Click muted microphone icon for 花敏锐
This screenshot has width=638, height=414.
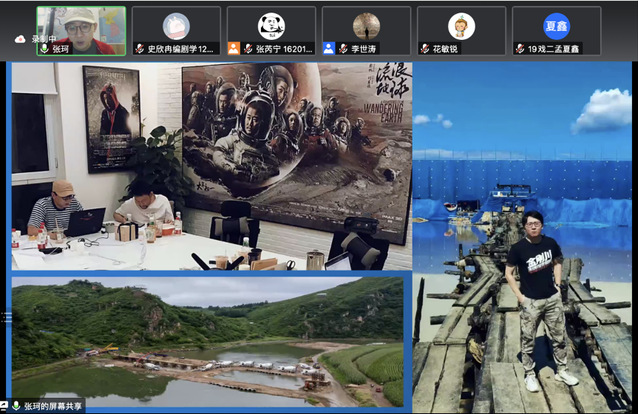(x=425, y=48)
